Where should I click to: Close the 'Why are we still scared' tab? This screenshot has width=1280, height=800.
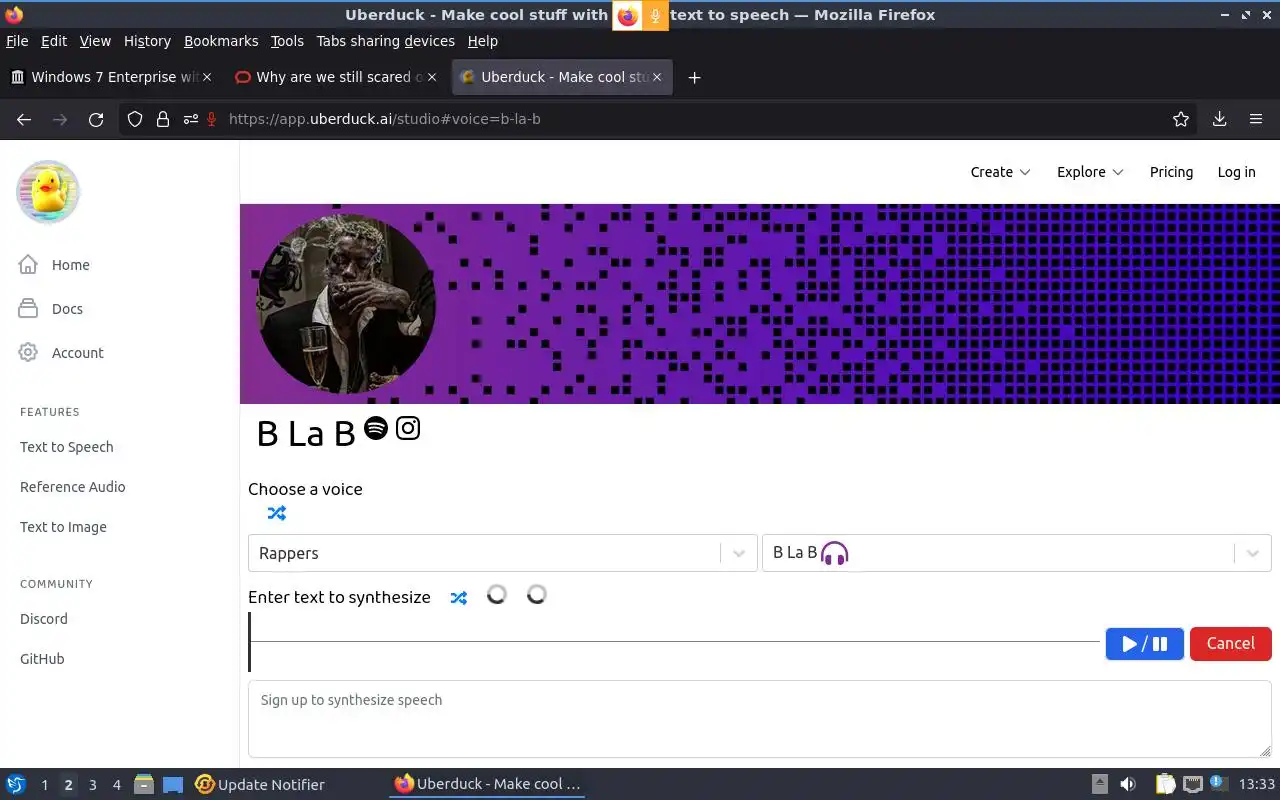(432, 77)
